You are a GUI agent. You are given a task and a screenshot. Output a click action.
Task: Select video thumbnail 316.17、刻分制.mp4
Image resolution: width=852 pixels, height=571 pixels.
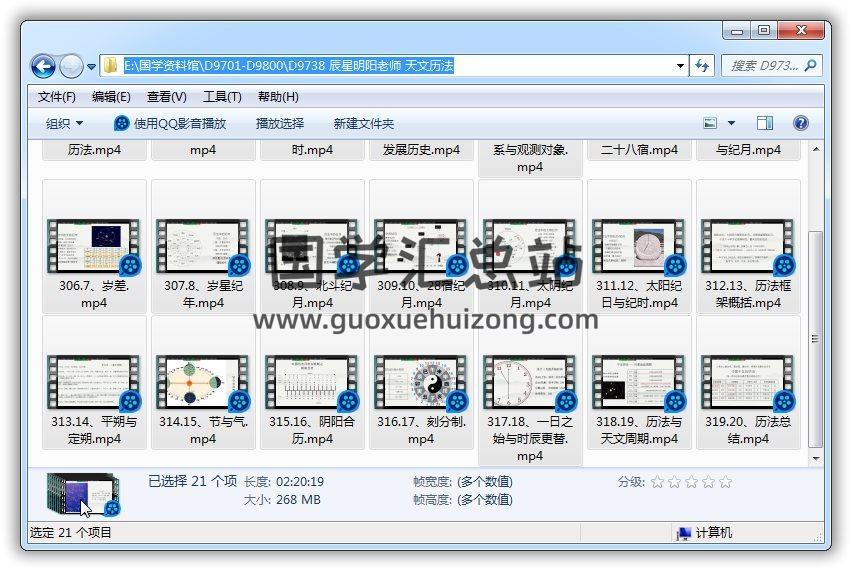(x=421, y=382)
